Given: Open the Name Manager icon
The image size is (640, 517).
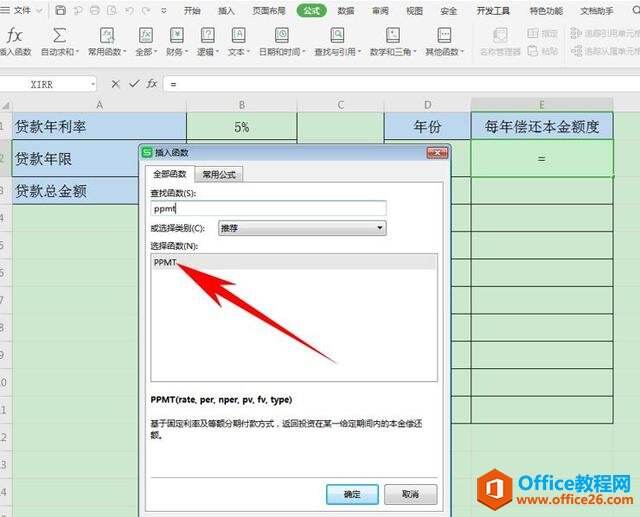Looking at the screenshot, I should (500, 36).
